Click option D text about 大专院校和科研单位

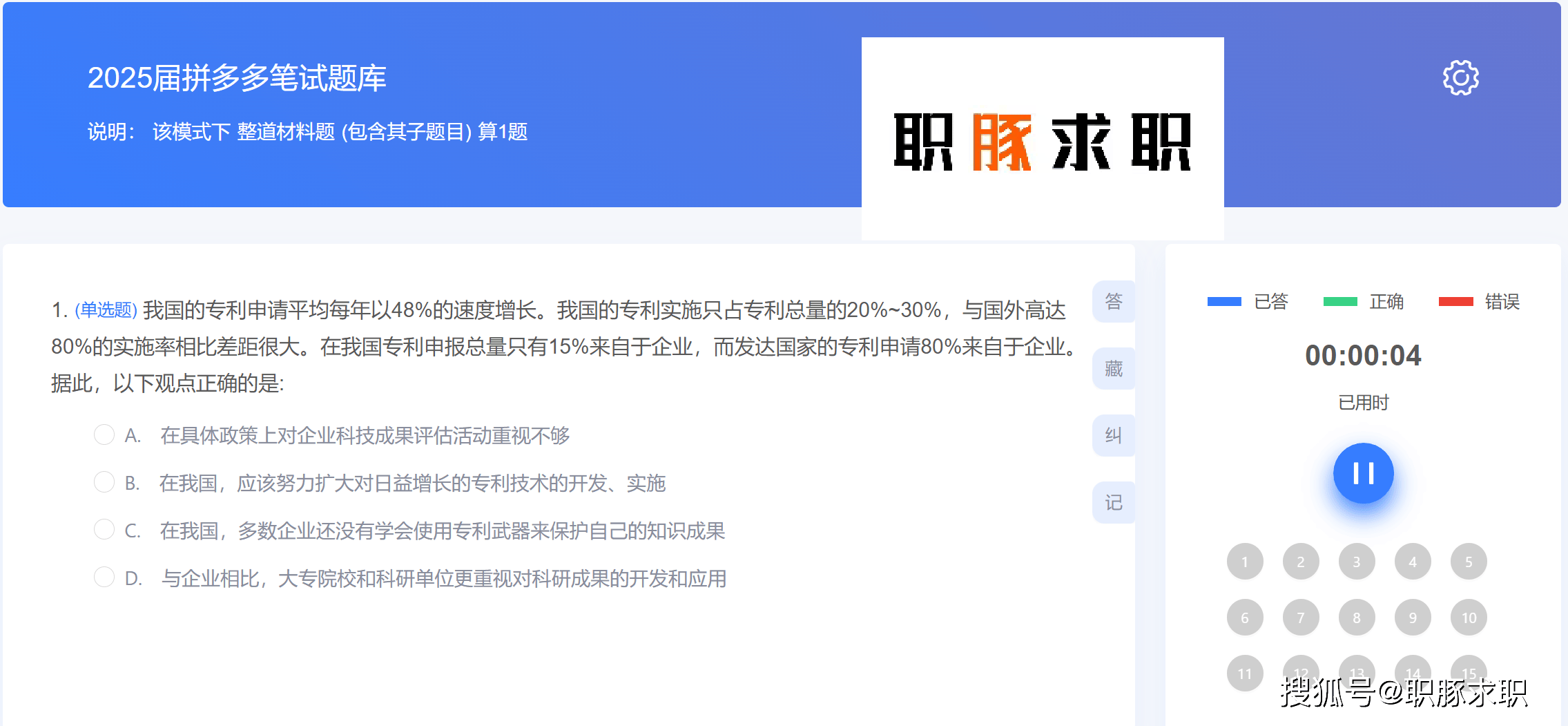coord(444,578)
